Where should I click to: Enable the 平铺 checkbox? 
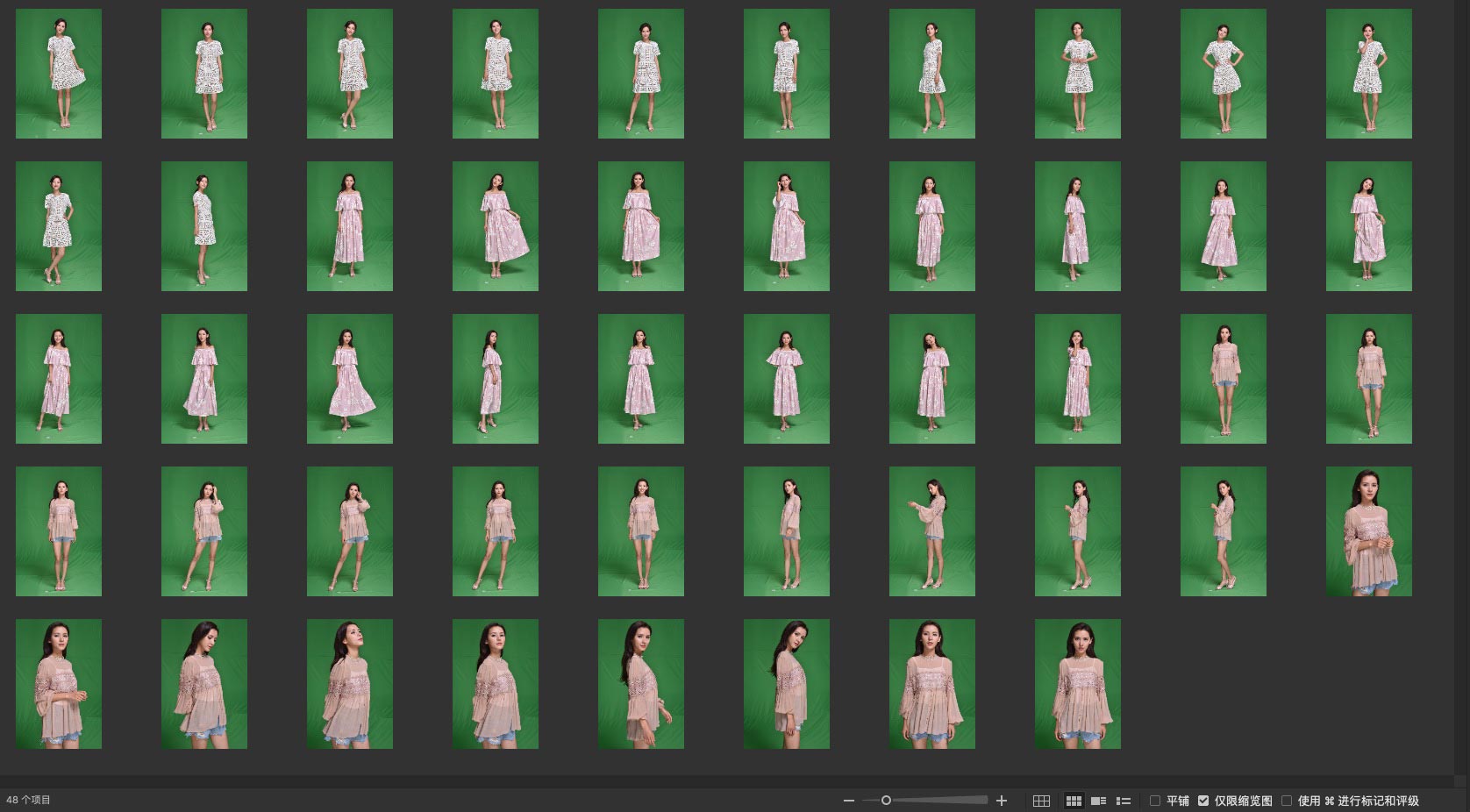1155,801
